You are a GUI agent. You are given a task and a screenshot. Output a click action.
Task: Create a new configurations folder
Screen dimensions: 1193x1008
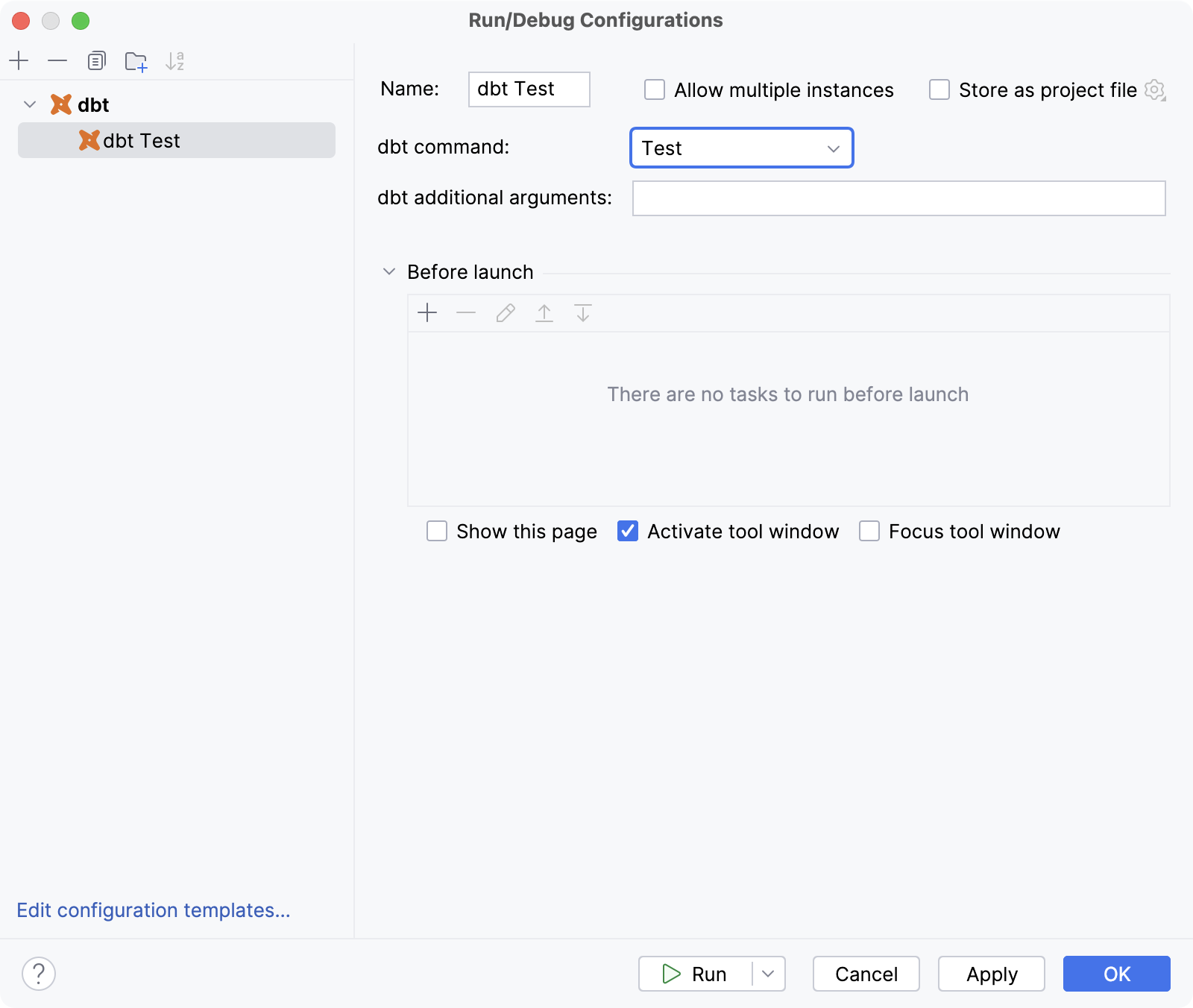136,61
